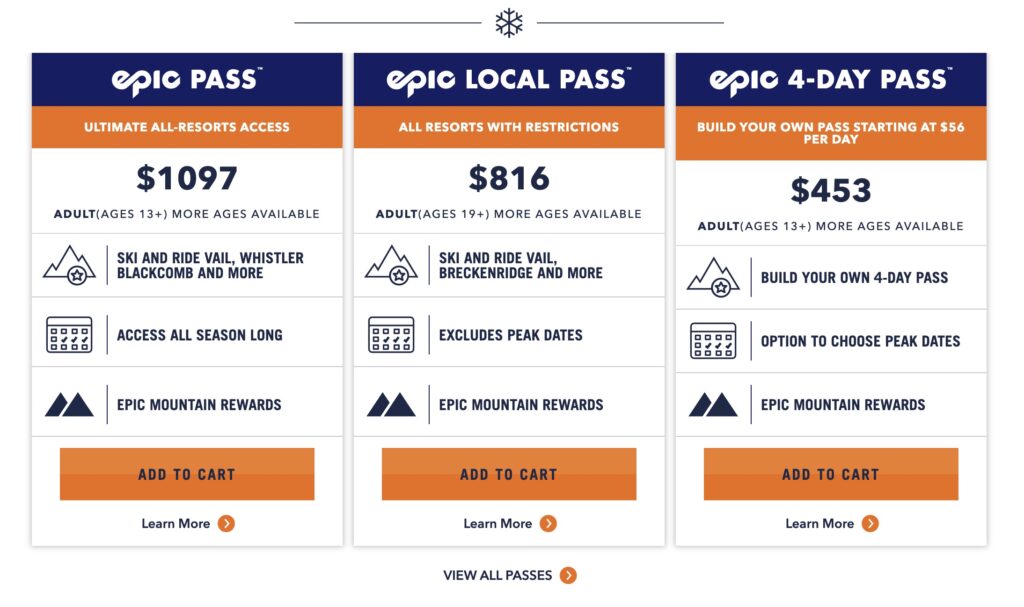This screenshot has height=607, width=1024.
Task: Click the peaks icon on Epic 4-Day Pass rewards row
Action: (712, 405)
